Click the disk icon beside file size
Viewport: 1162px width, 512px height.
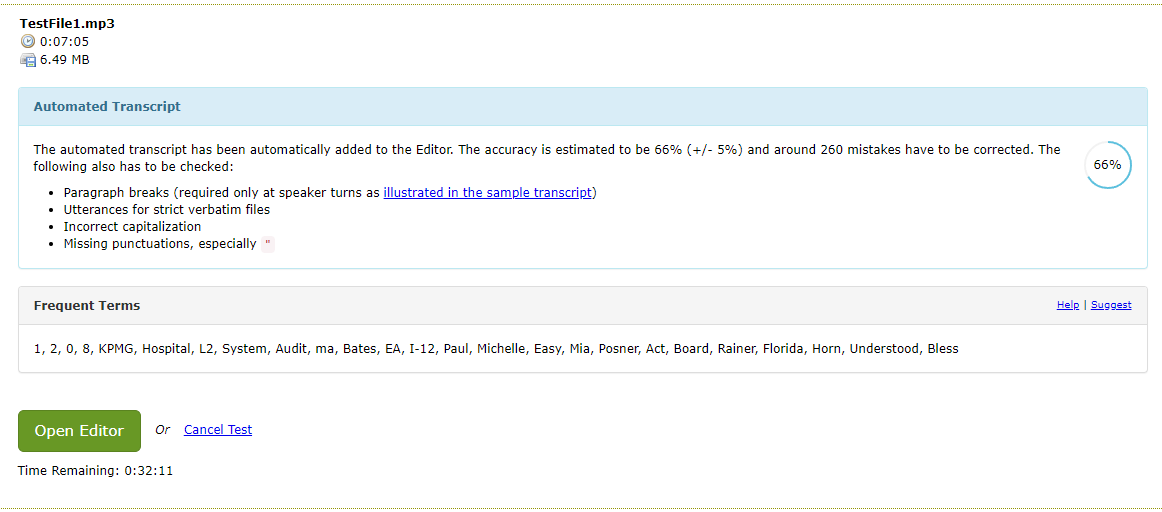click(28, 60)
